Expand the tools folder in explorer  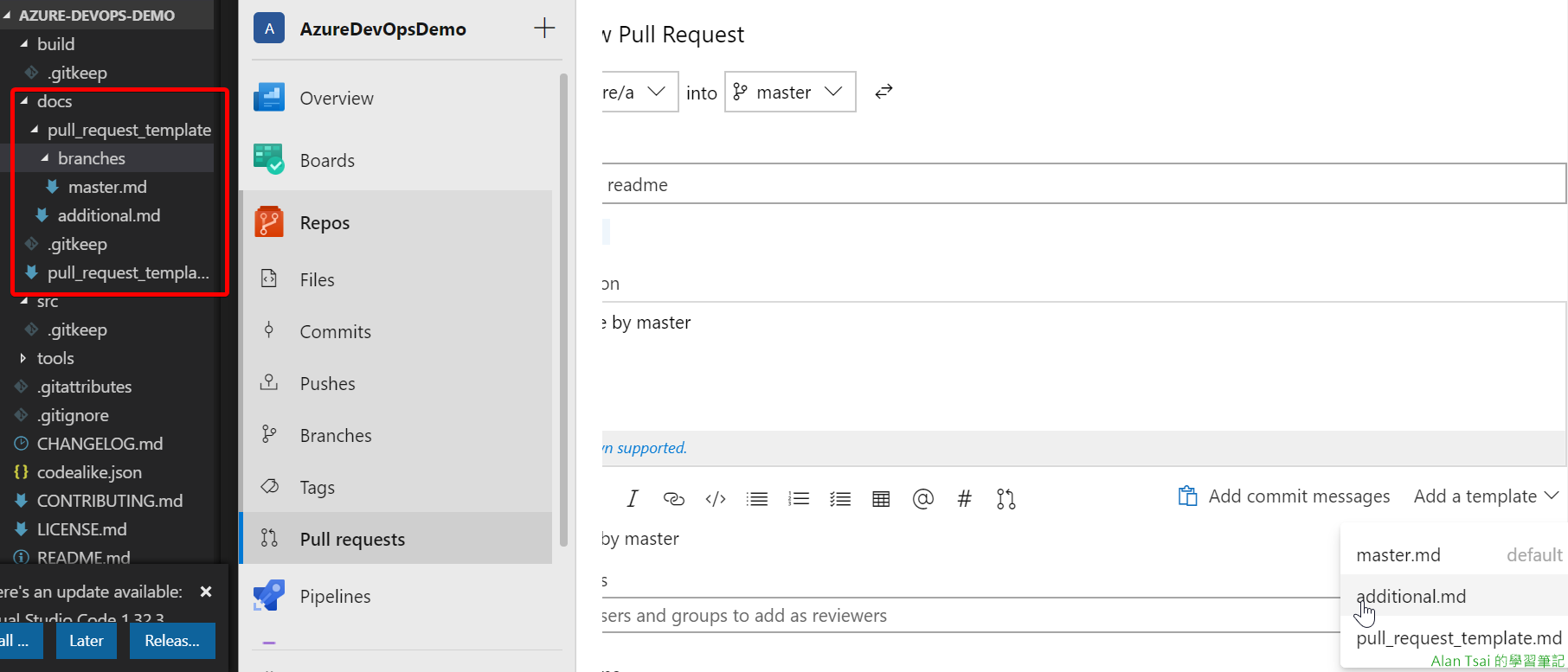pos(23,357)
